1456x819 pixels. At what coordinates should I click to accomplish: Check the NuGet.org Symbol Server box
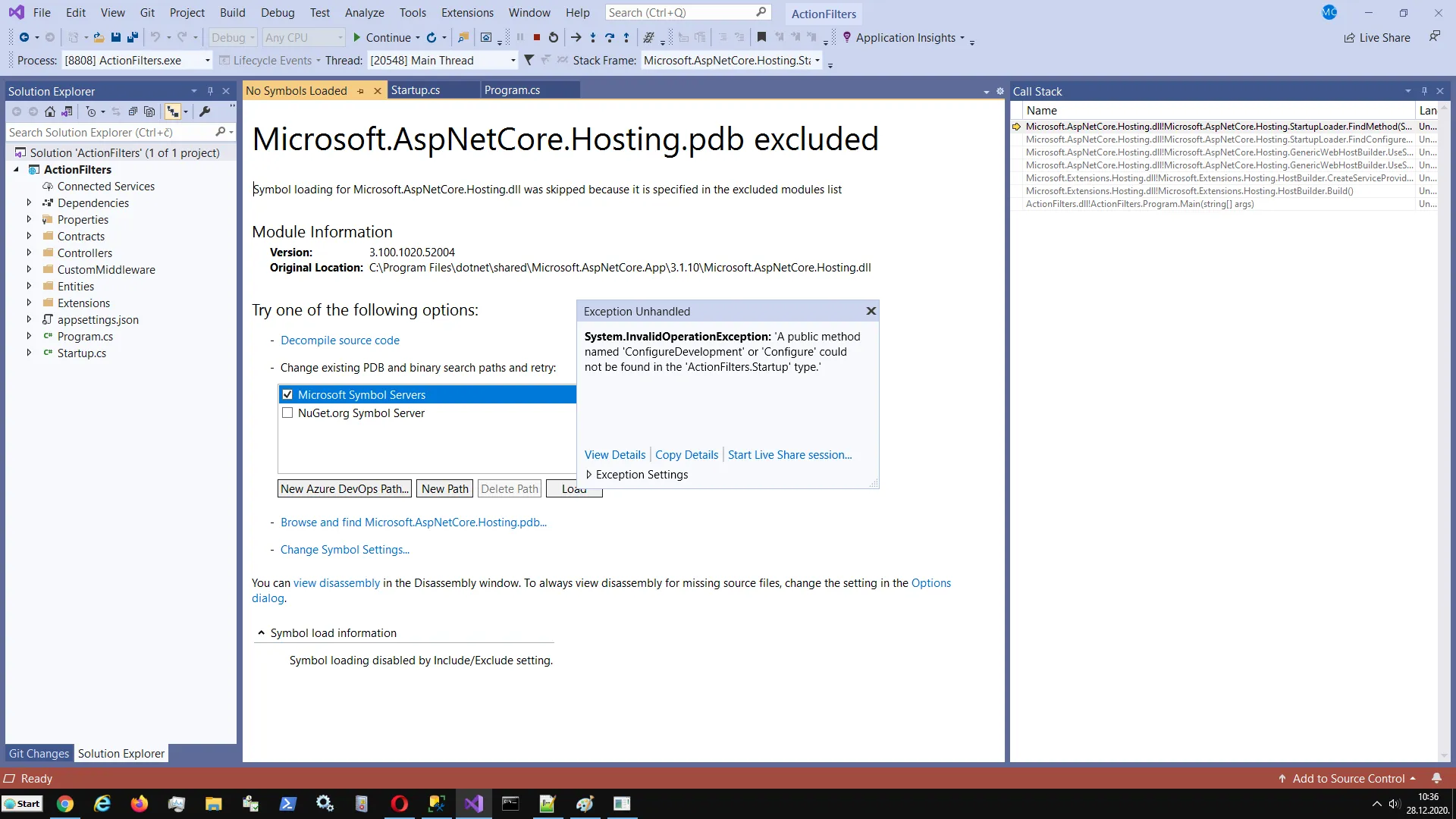pos(287,413)
